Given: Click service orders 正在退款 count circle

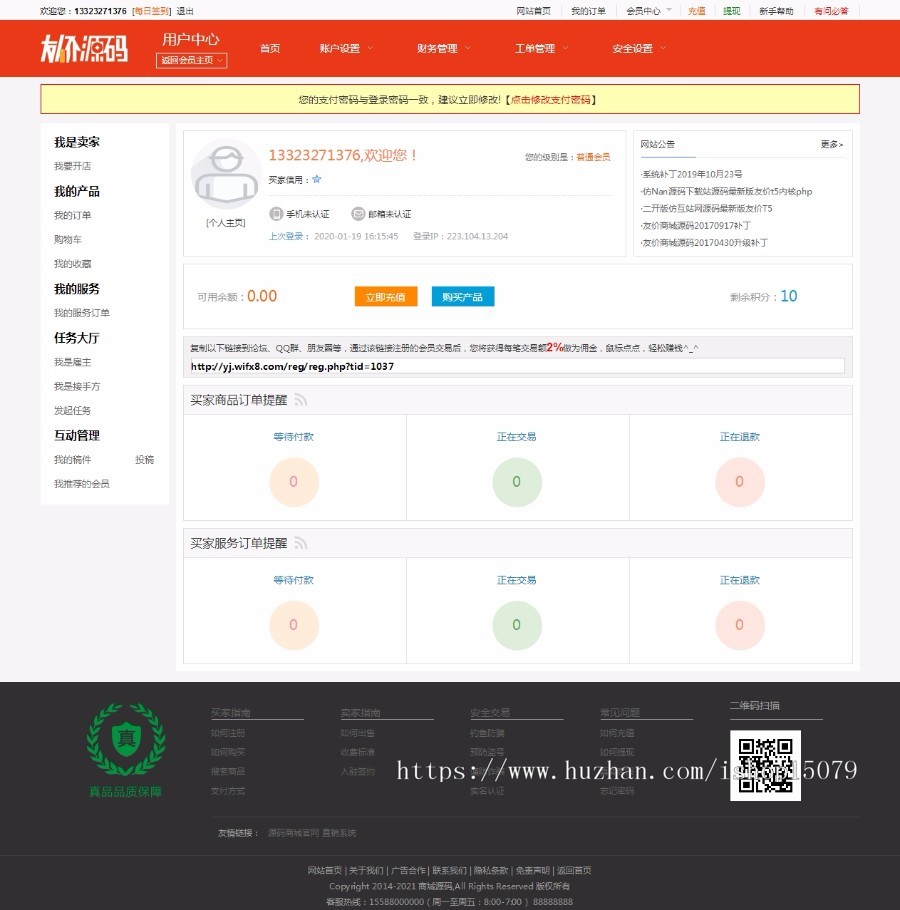Looking at the screenshot, I should [740, 625].
